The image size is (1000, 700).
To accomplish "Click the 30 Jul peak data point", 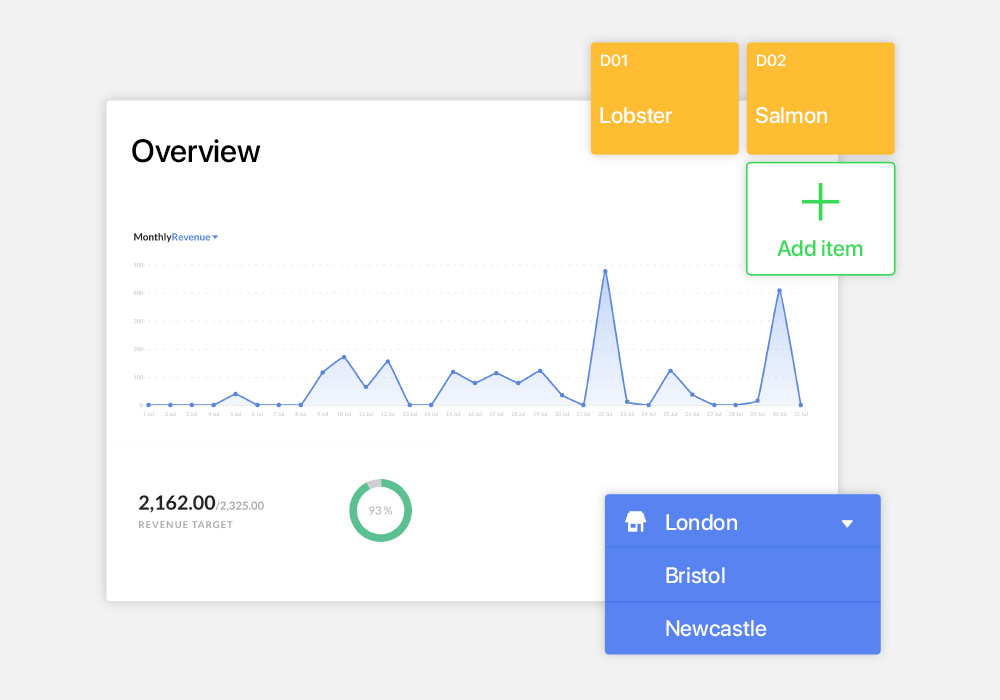I will click(x=779, y=291).
